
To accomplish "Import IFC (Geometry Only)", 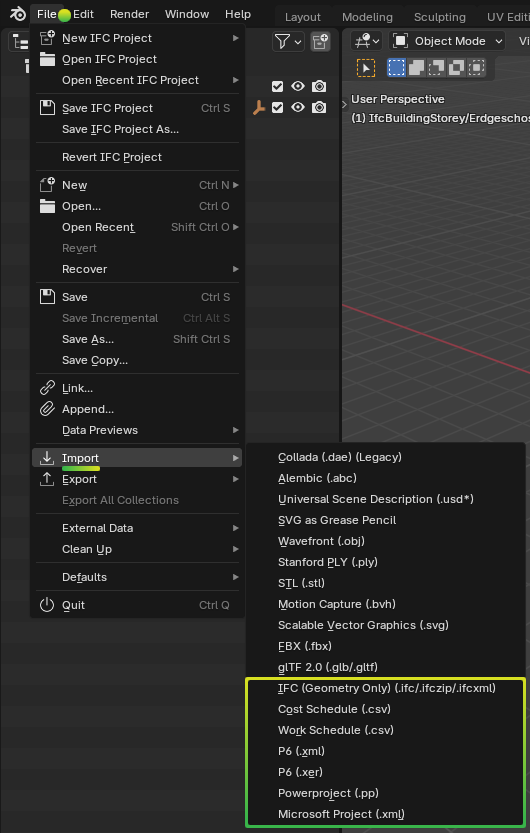I will click(386, 688).
